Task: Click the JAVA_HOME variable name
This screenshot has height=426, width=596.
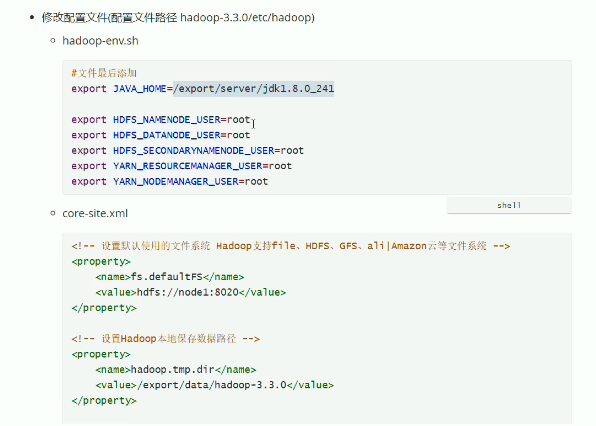Action: [139, 89]
